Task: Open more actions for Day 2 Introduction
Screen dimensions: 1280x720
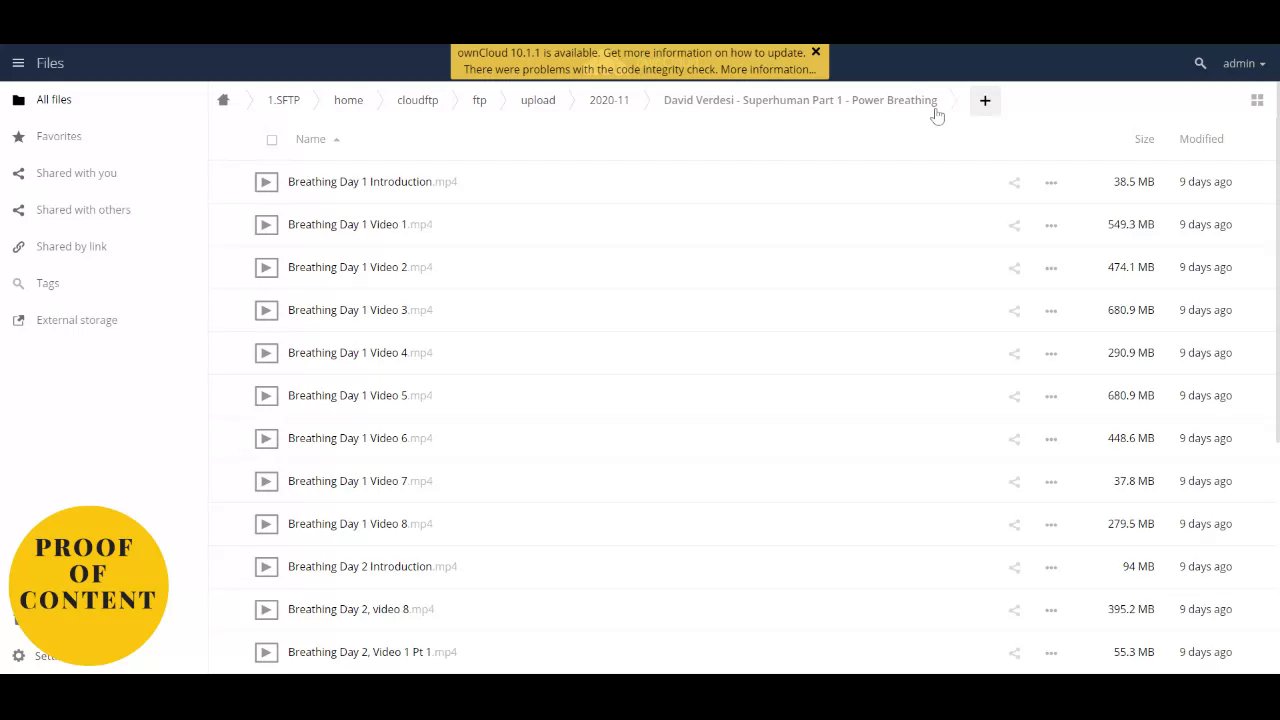Action: coord(1051,567)
